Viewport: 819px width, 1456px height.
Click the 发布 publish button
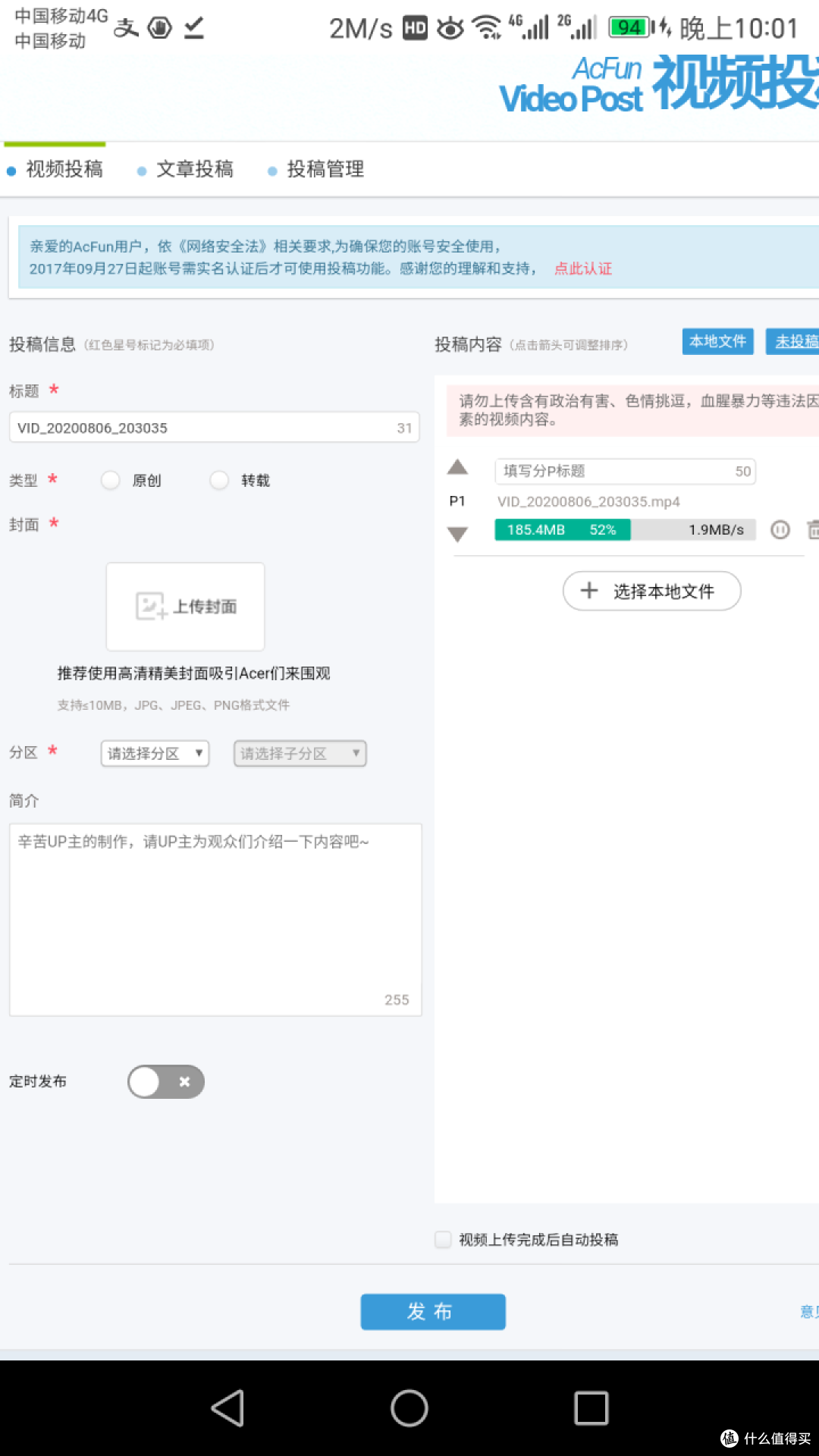tap(433, 1311)
